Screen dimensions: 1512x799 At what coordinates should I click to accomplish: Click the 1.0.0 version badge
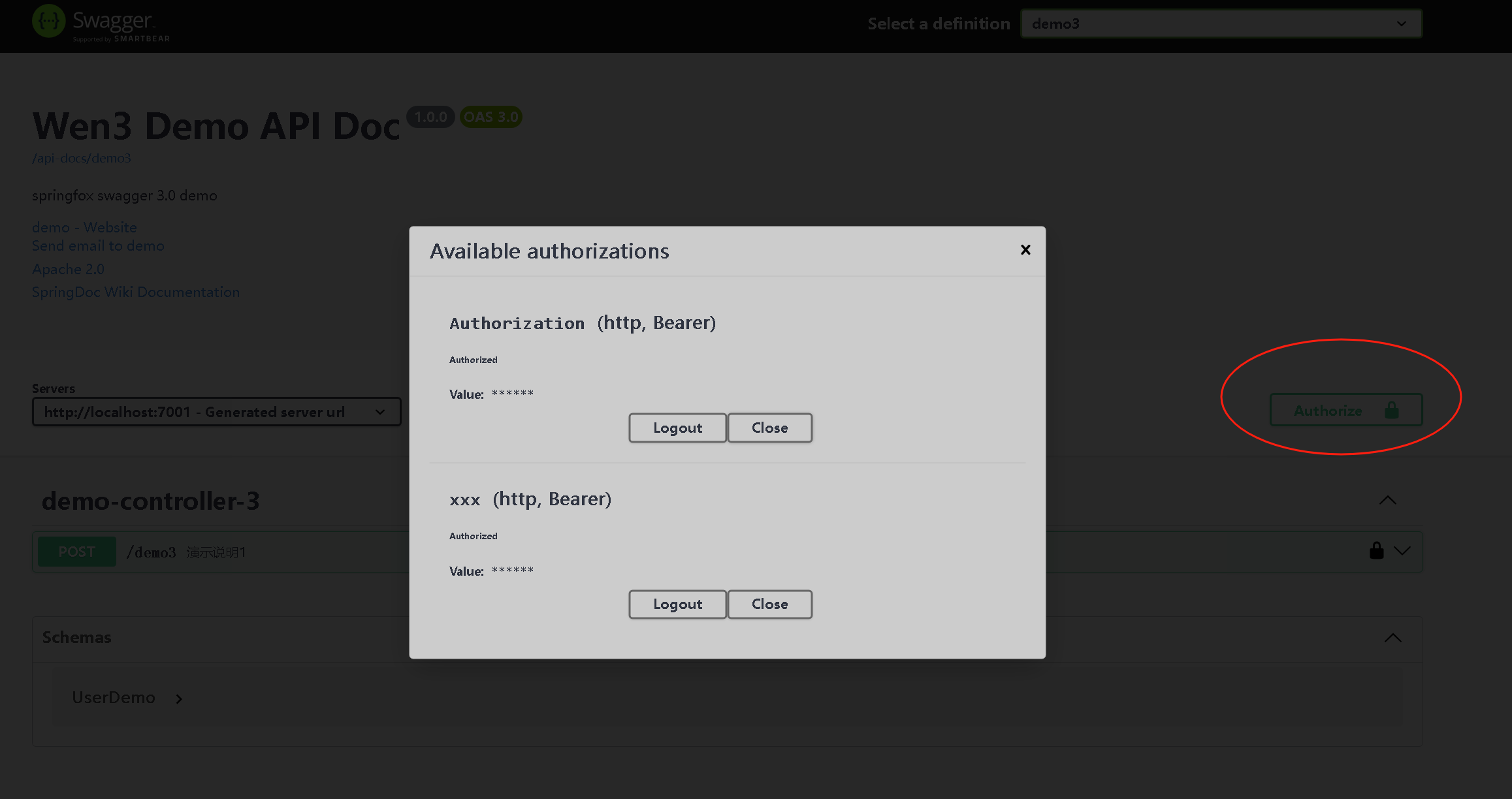click(430, 117)
